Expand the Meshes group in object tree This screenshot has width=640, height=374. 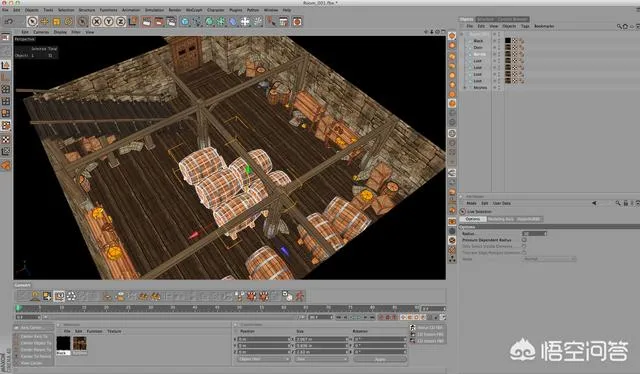pos(465,87)
